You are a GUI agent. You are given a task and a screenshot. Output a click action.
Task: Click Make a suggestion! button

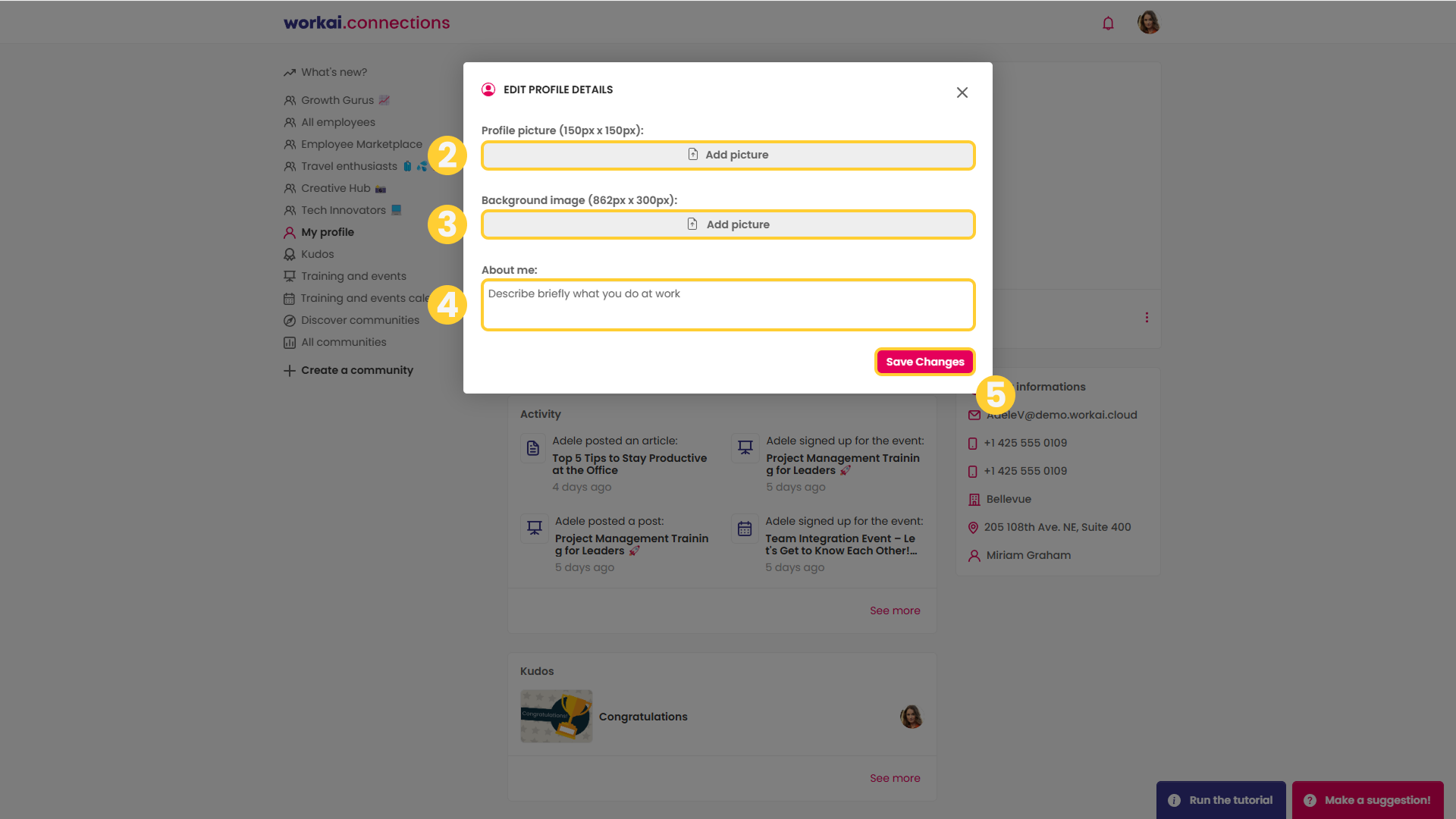[x=1367, y=800]
